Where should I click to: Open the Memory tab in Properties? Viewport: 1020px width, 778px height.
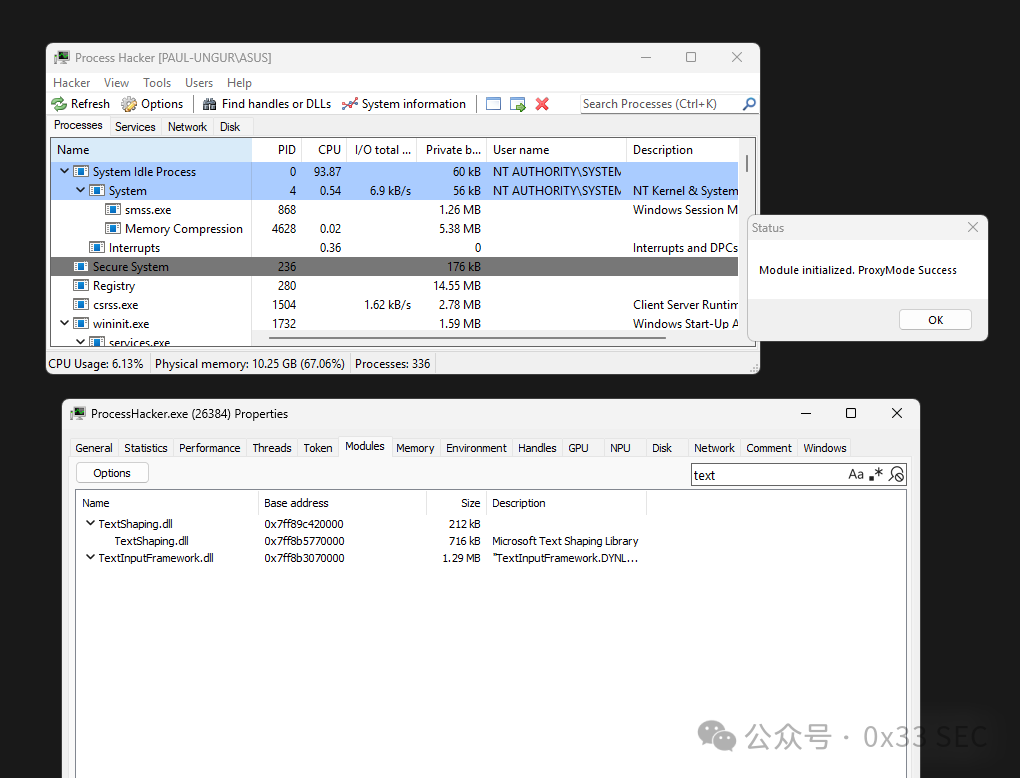tap(415, 448)
